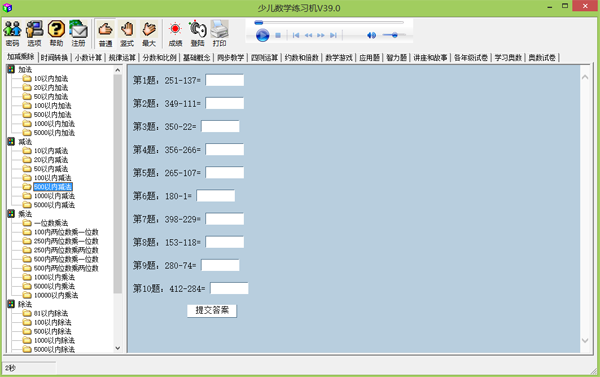This screenshot has width=600, height=377.
Task: Open the 数学游戏 tab
Action: click(339, 57)
